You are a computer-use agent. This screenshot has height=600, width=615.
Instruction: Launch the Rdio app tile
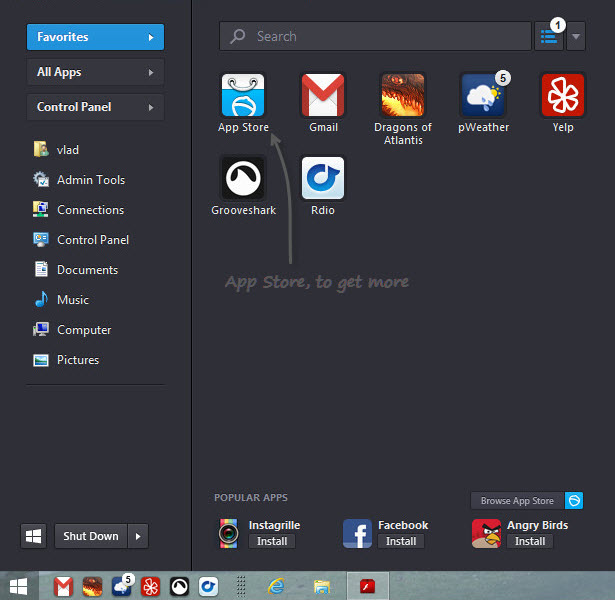(323, 178)
